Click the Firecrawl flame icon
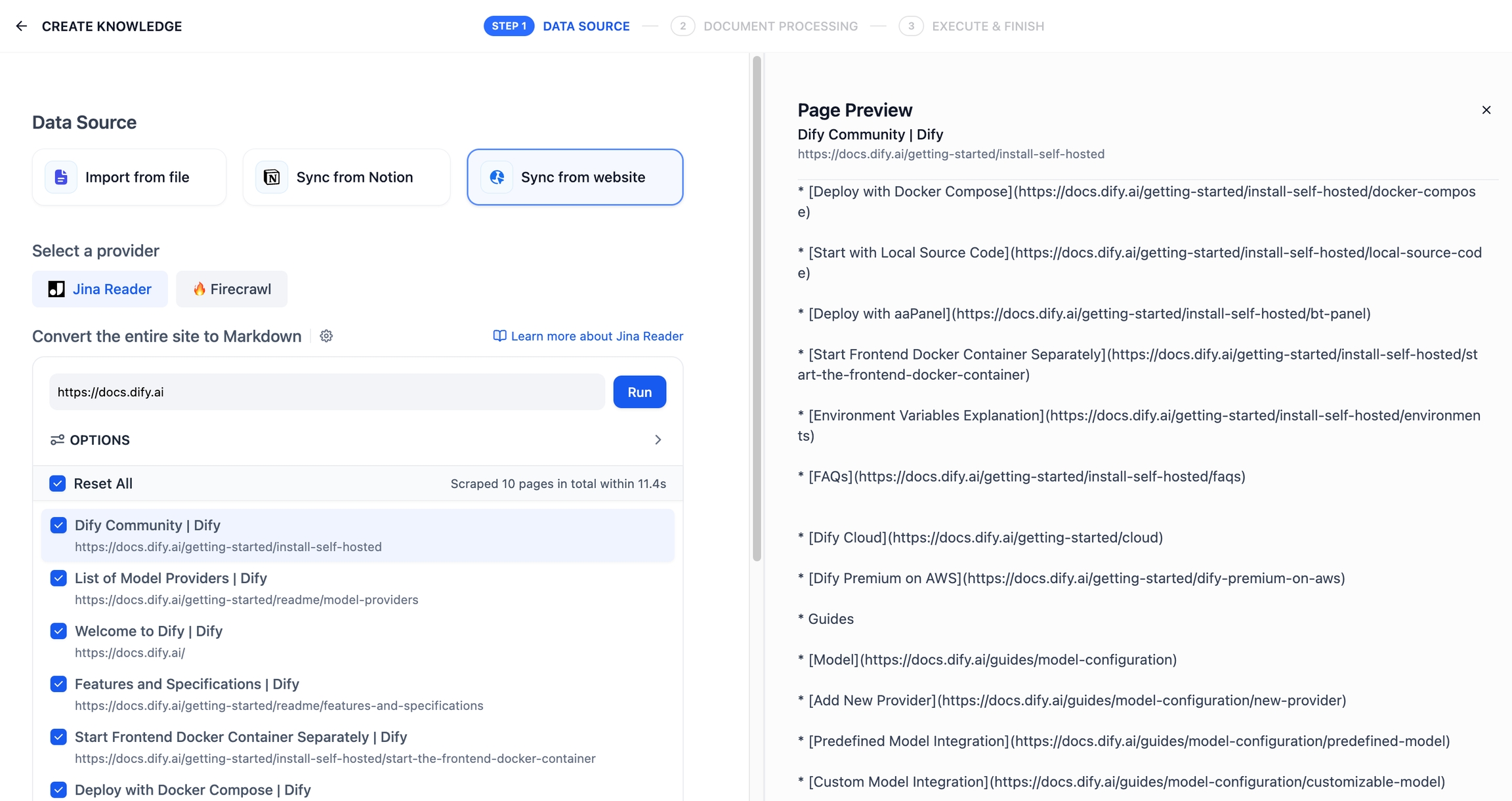 pos(199,289)
